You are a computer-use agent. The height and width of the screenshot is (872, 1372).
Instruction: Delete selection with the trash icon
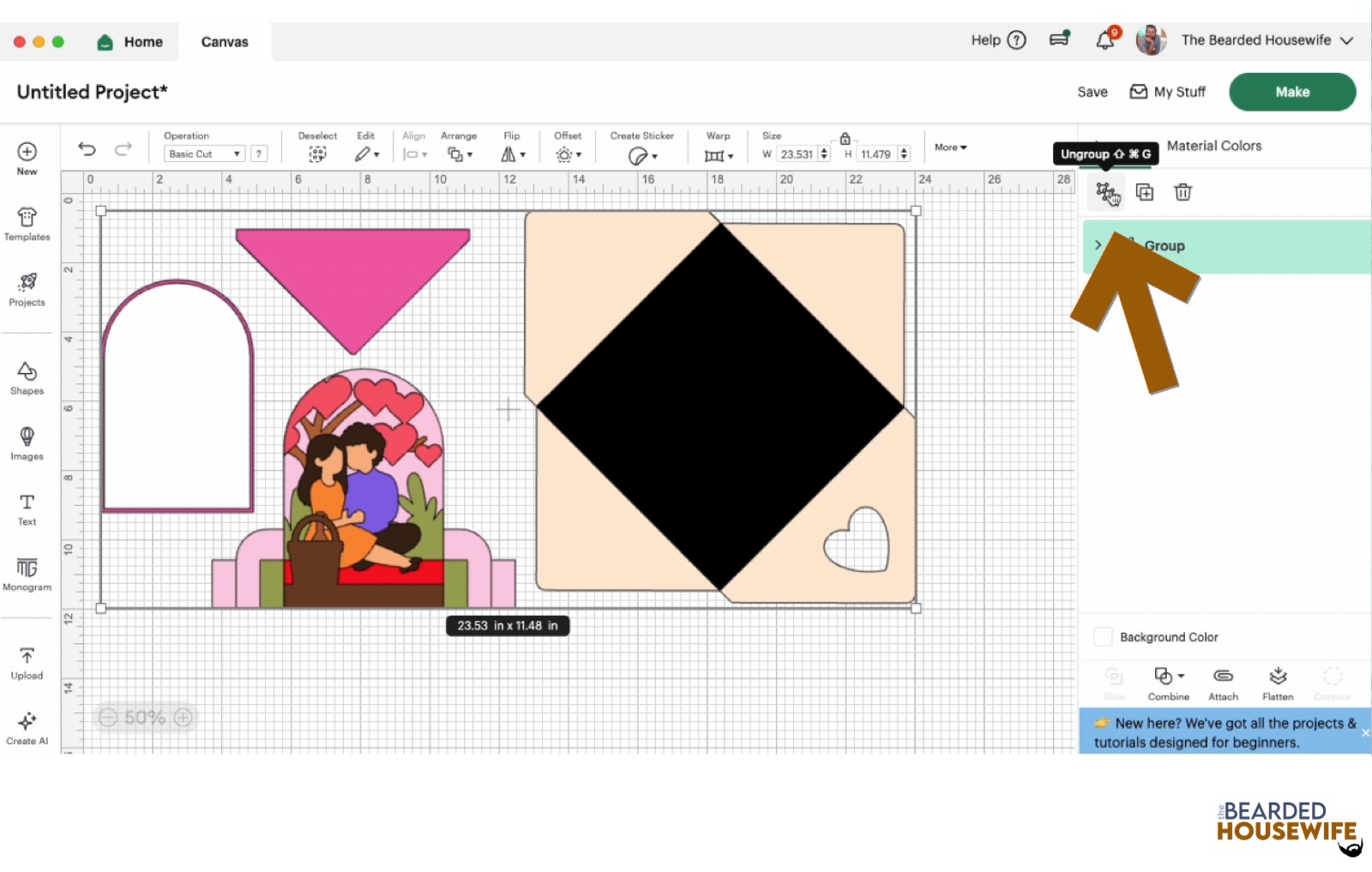[x=1182, y=192]
